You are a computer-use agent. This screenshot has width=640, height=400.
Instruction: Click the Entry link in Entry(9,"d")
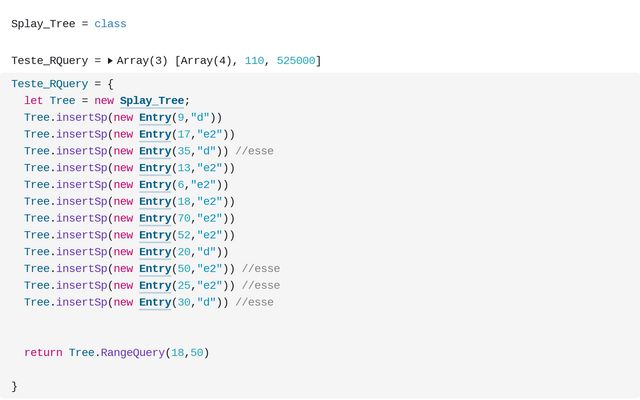tap(155, 117)
